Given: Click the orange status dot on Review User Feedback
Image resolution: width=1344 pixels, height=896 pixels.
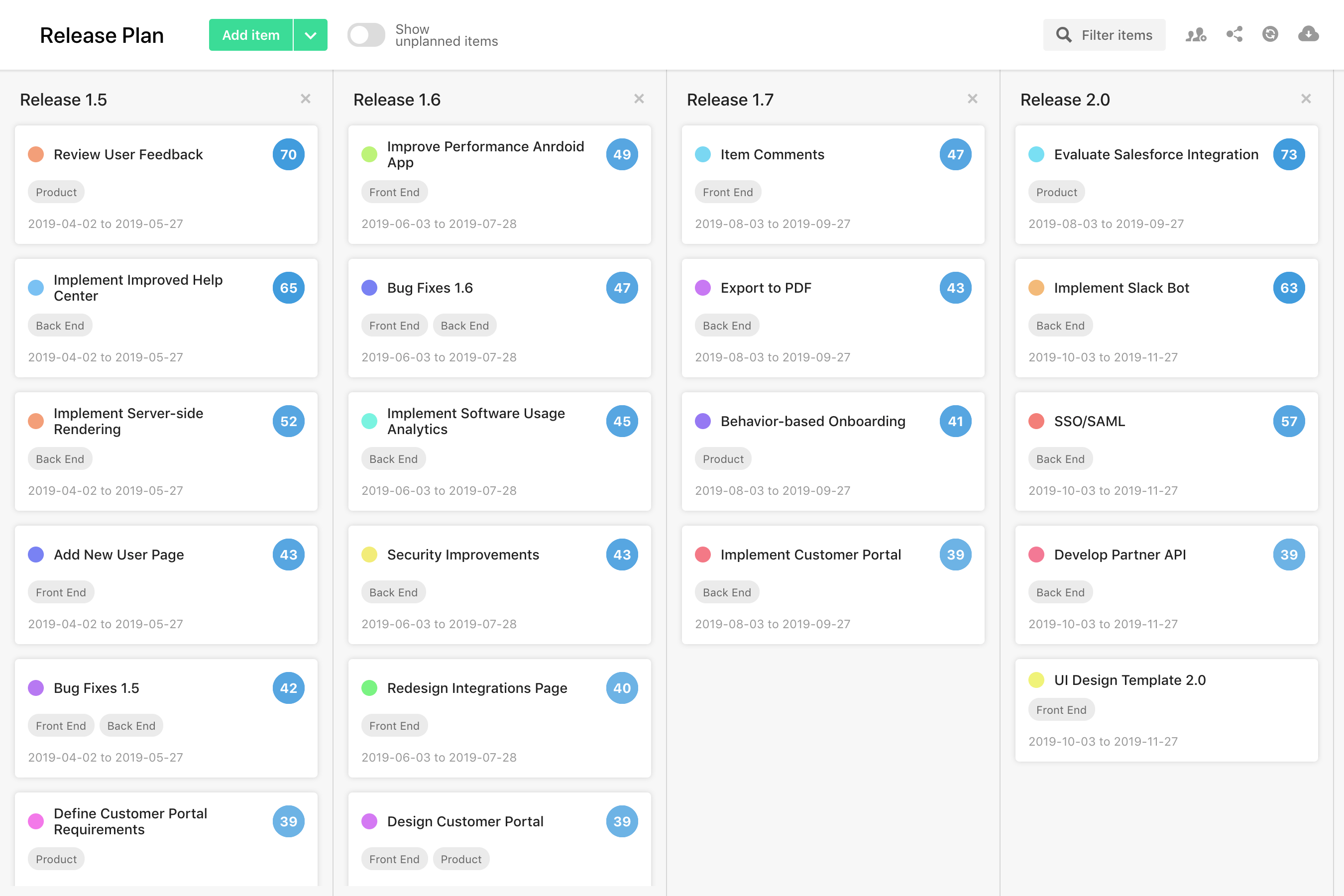Looking at the screenshot, I should pos(36,154).
